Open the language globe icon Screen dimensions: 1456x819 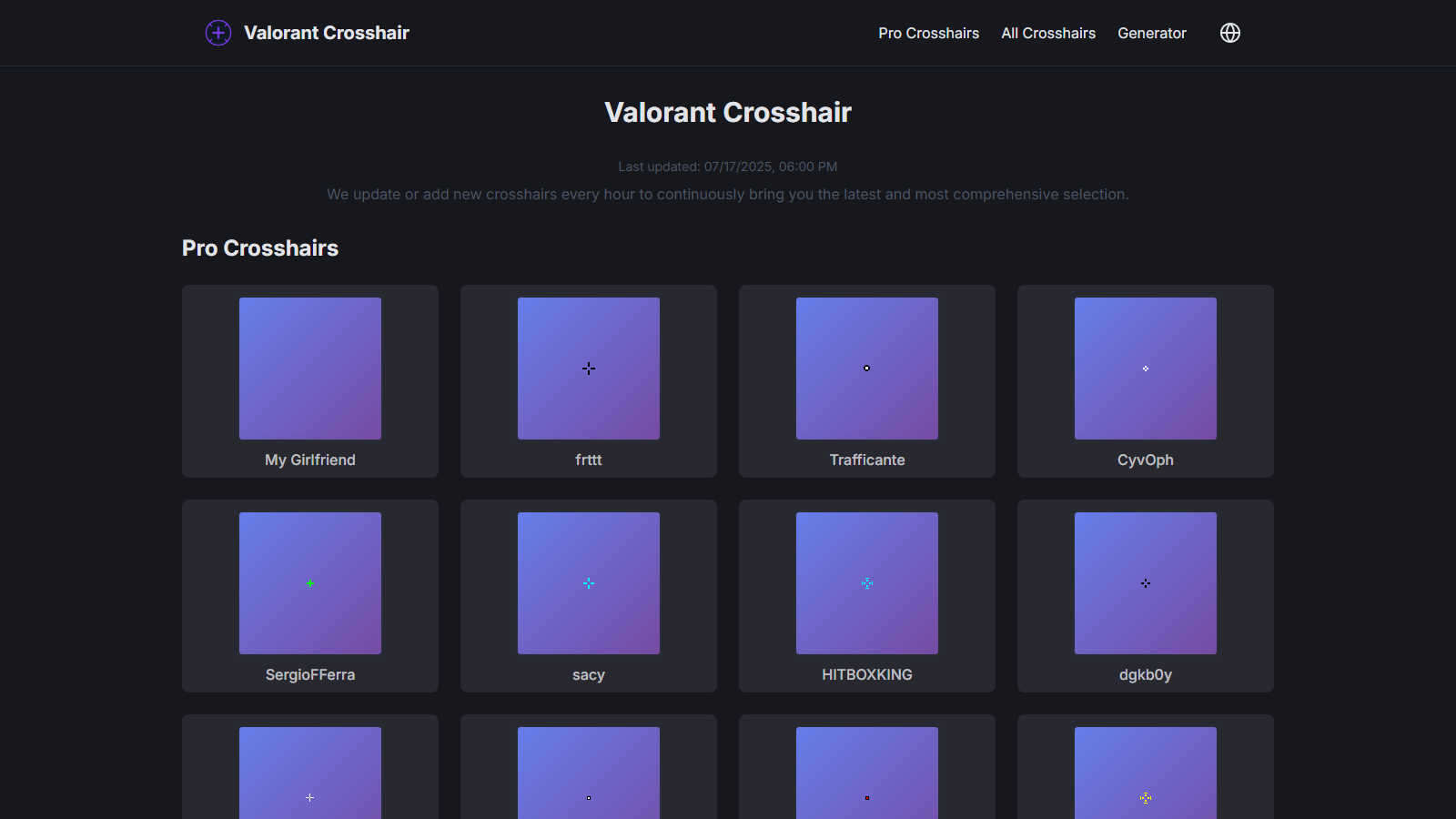pos(1230,33)
